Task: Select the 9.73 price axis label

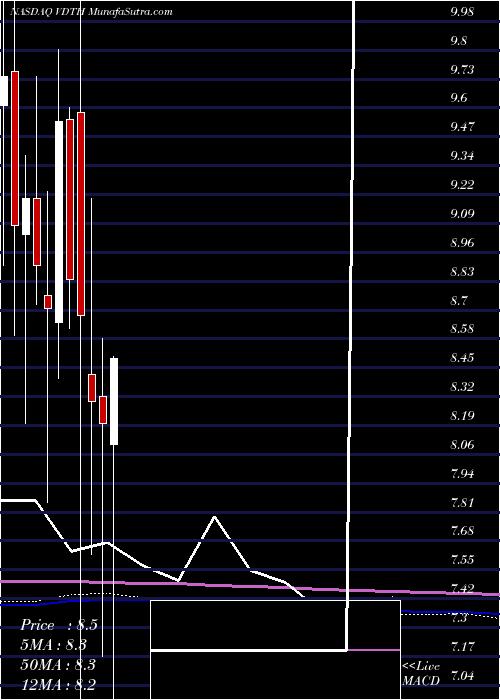Action: point(462,70)
